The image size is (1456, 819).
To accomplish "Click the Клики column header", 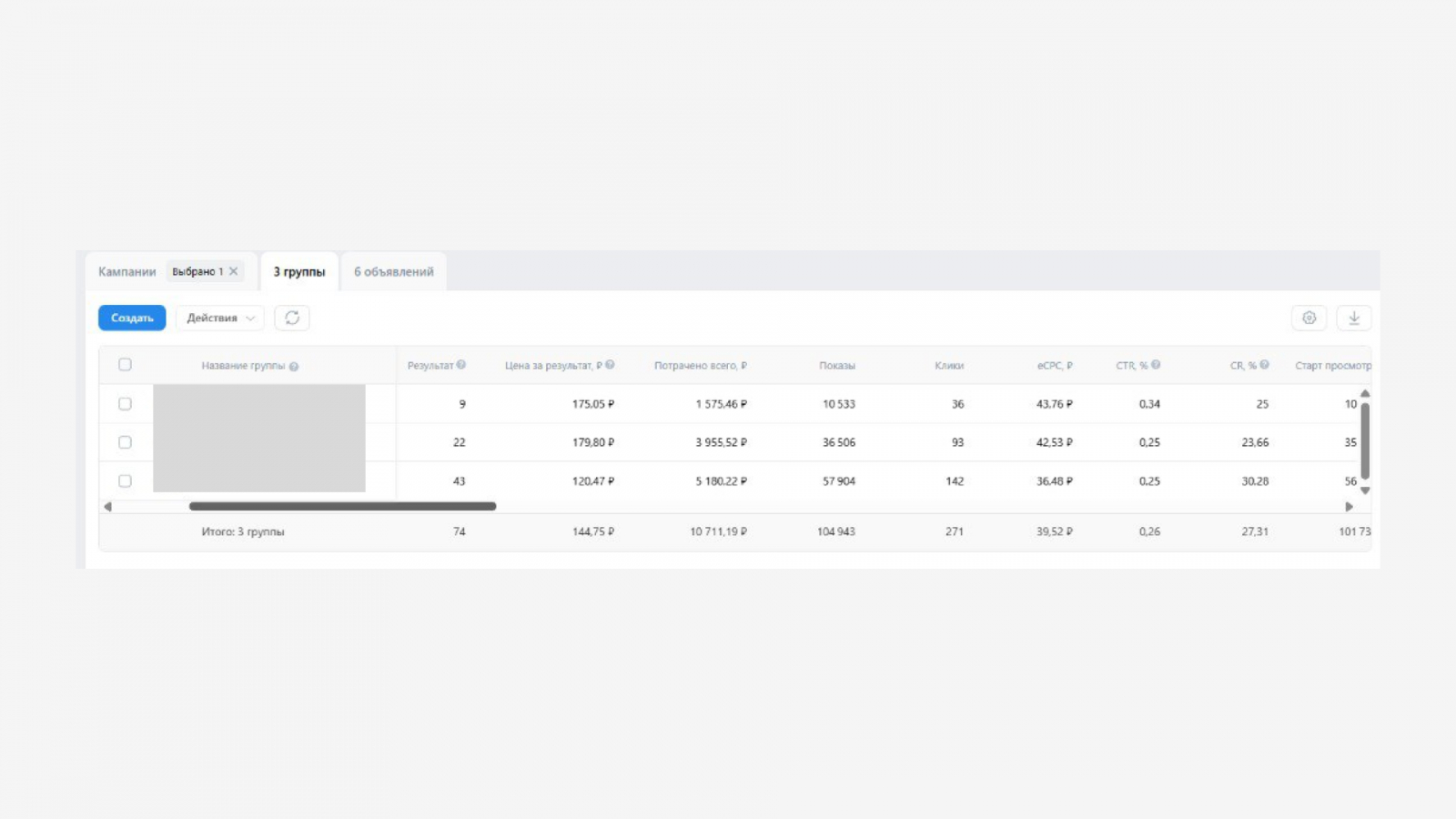I will [x=949, y=366].
